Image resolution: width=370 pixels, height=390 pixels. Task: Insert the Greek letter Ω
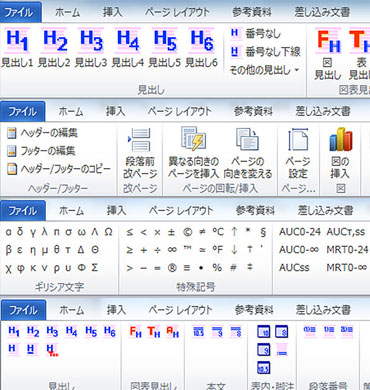point(108,232)
